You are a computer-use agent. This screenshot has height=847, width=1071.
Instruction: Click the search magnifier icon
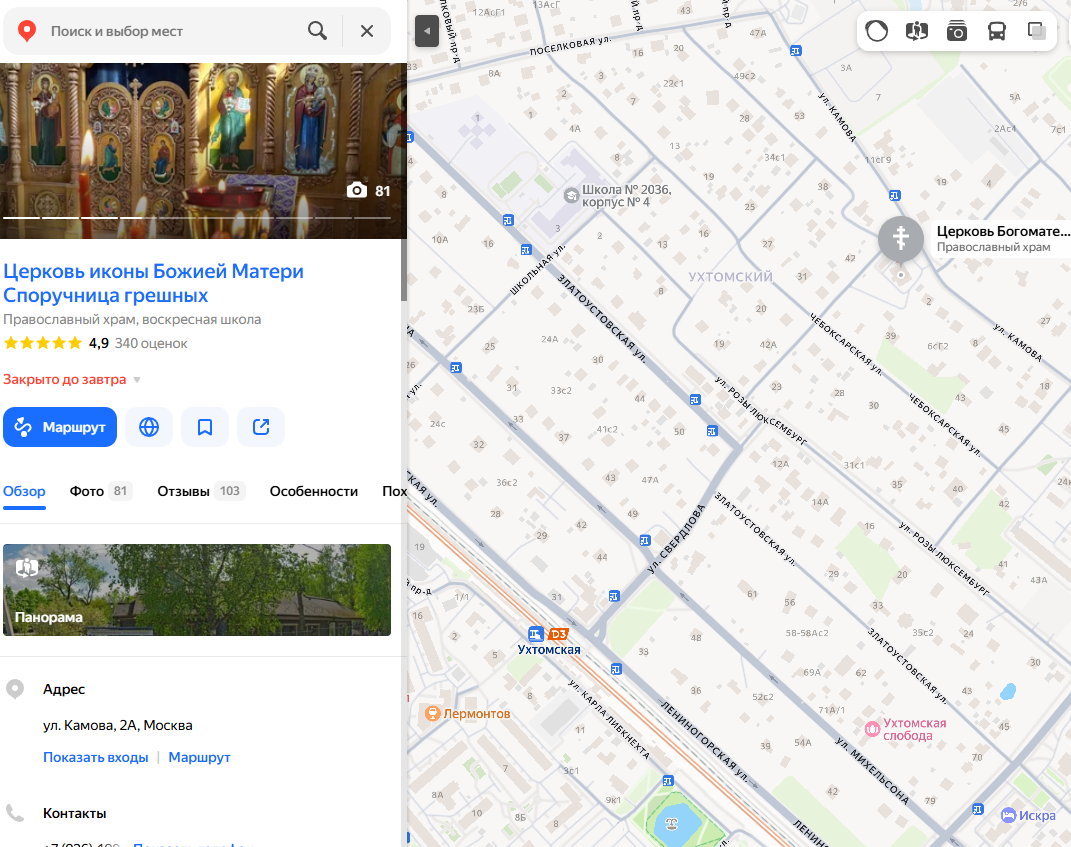point(317,31)
